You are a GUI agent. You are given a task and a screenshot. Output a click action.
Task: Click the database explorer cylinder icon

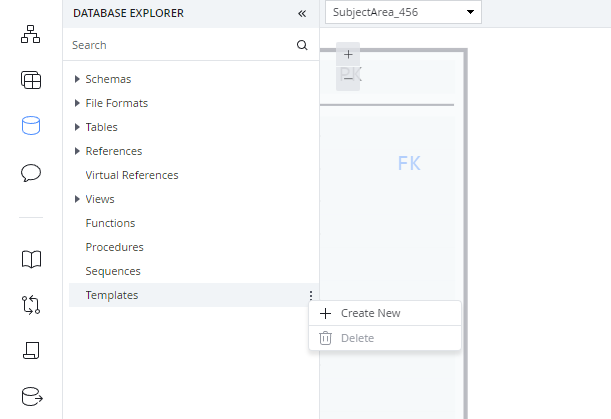tap(31, 126)
